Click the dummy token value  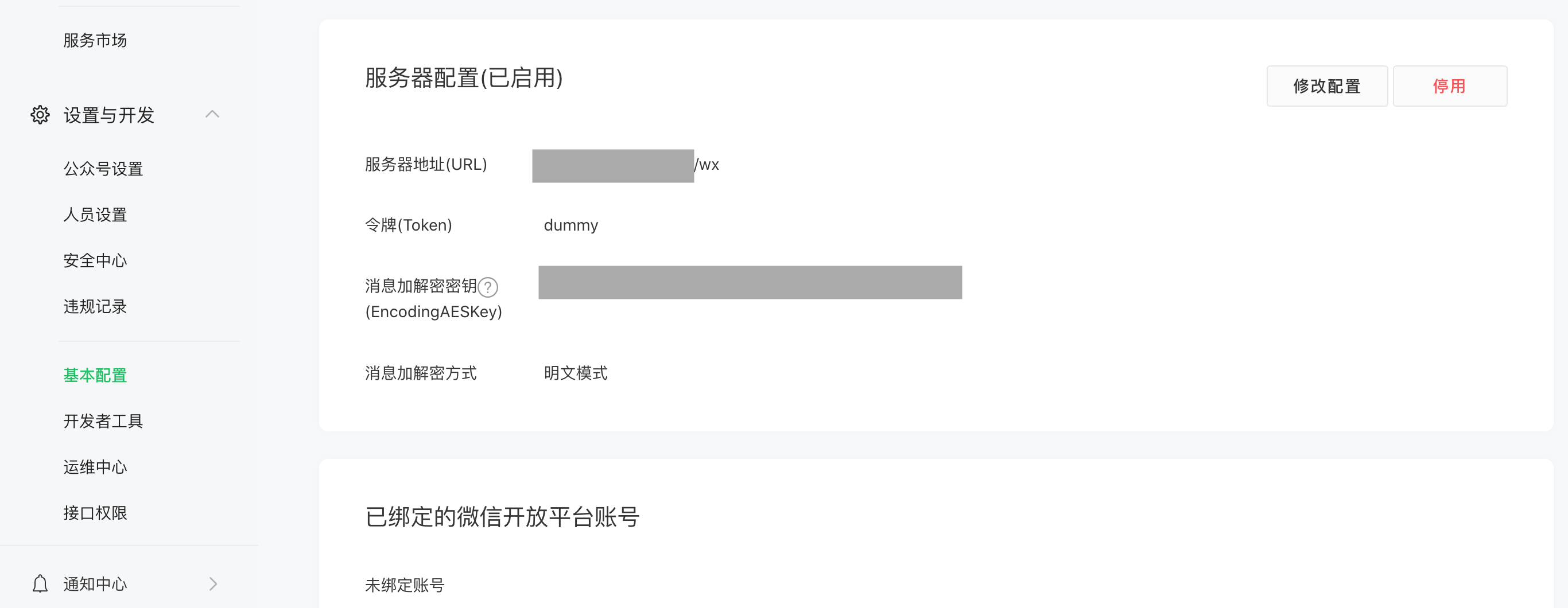point(570,225)
